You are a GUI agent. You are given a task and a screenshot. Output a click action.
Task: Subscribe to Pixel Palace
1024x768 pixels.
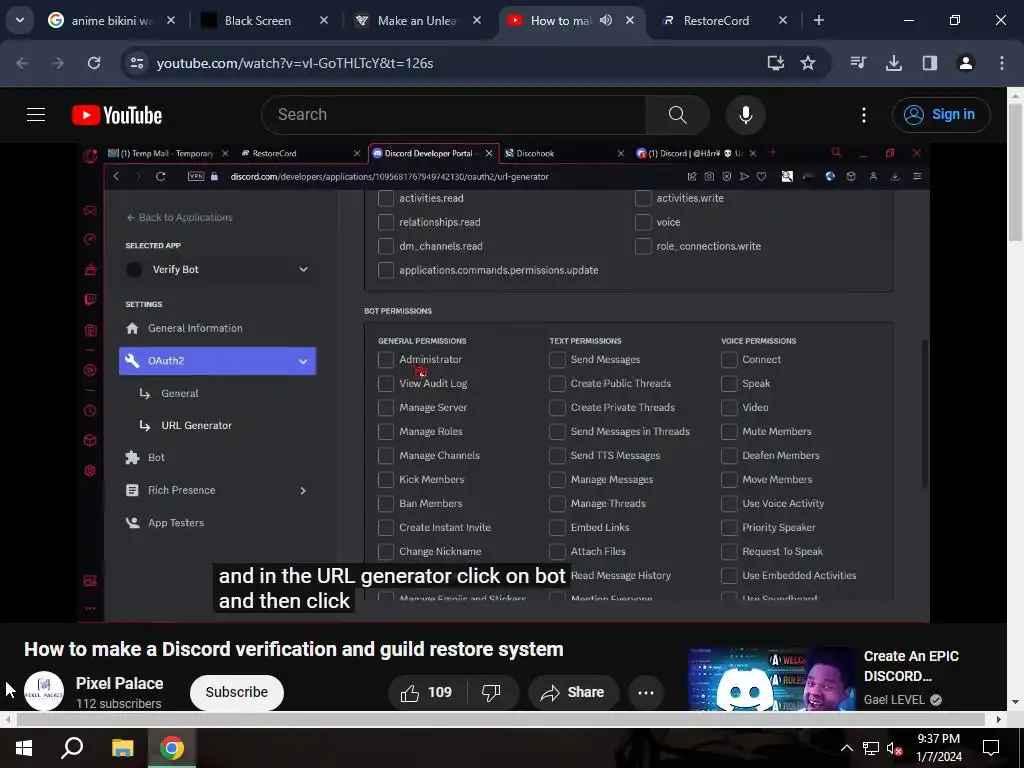tap(236, 692)
